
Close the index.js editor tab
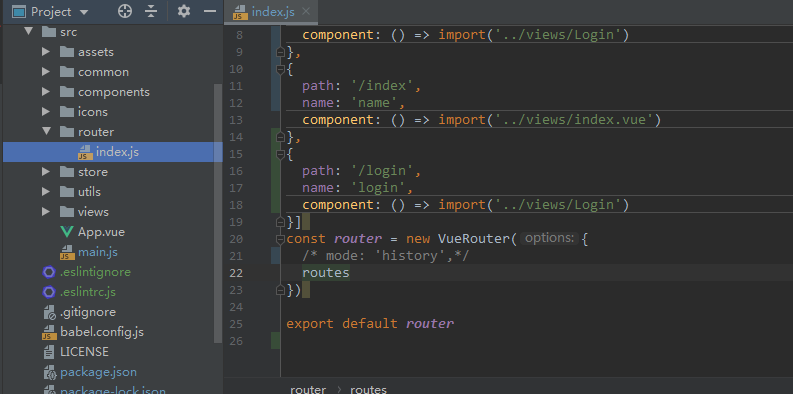click(305, 11)
